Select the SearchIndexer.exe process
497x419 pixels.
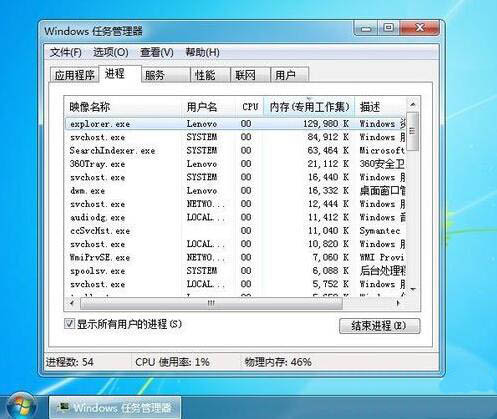(235, 151)
